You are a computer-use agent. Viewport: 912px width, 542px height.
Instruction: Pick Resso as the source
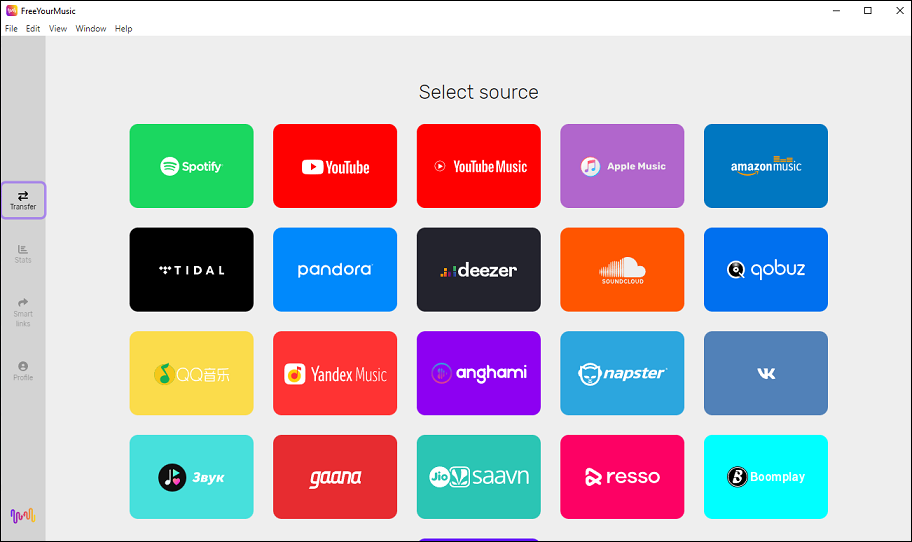coord(622,477)
